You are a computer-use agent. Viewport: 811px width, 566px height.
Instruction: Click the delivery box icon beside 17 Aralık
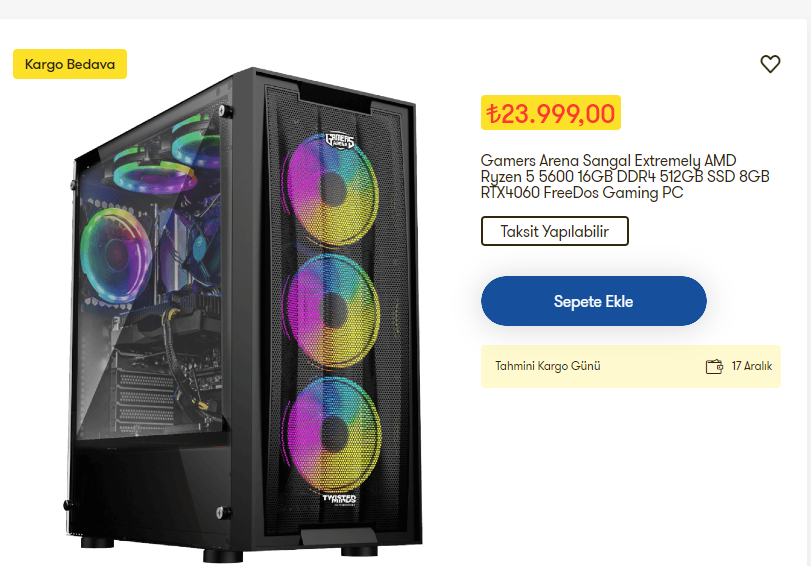point(714,366)
